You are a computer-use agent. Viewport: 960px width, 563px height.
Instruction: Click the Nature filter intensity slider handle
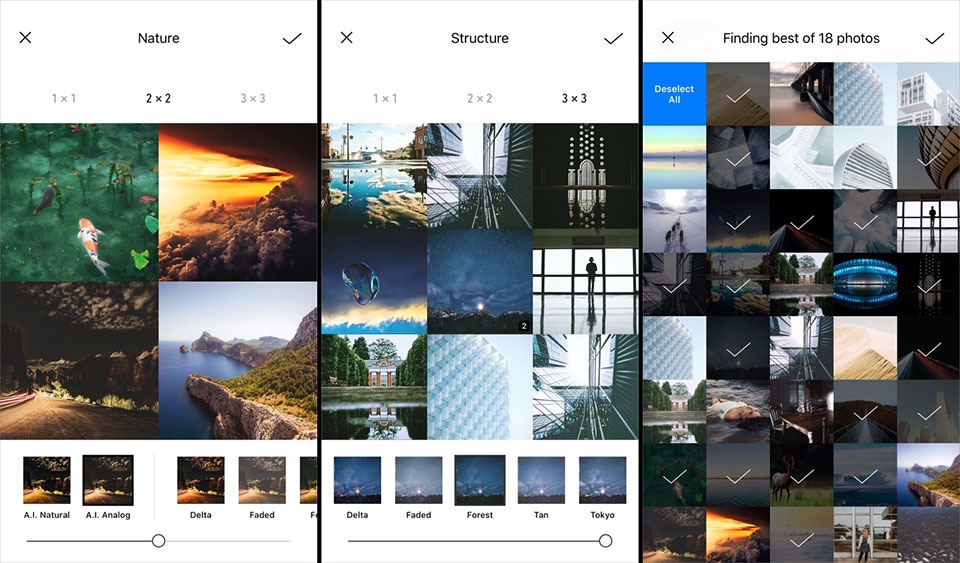pos(159,540)
